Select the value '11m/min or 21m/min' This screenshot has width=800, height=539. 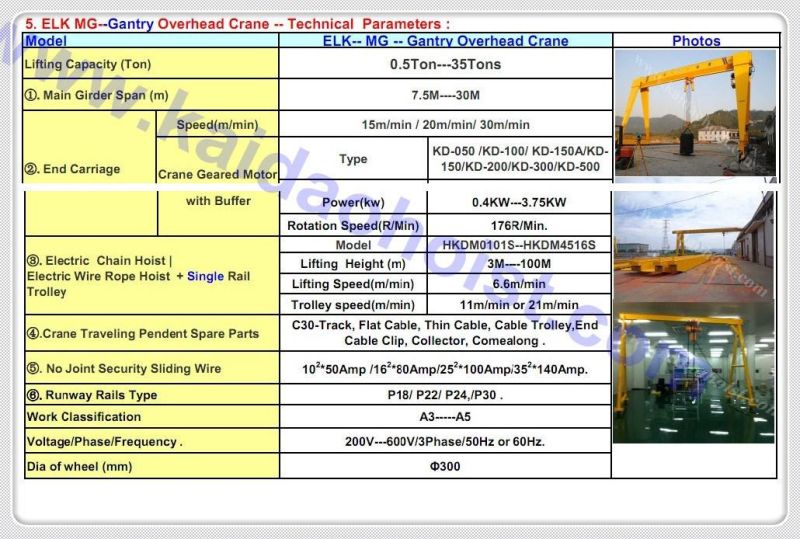[x=519, y=305]
